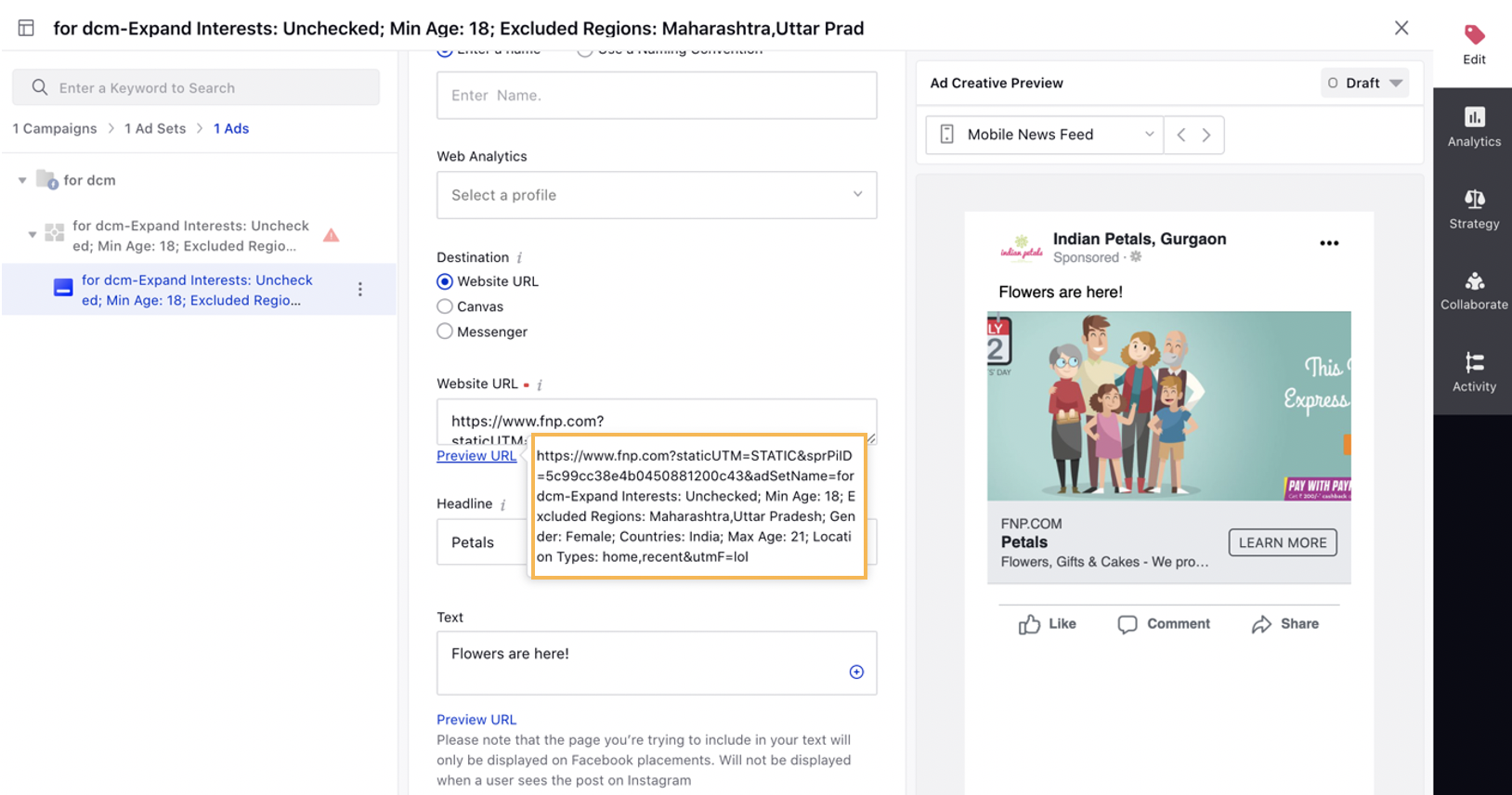The height and width of the screenshot is (795, 1512).
Task: Click the Flowers, Gifts & Cakes description
Action: tap(1104, 562)
